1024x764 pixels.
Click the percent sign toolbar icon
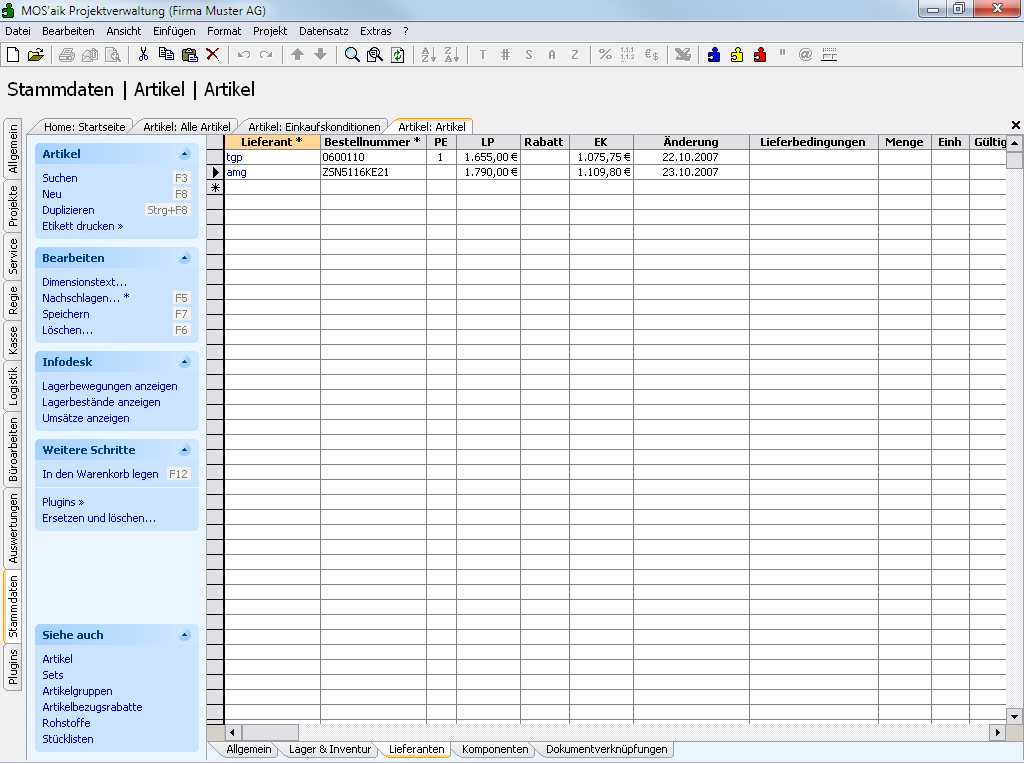[x=605, y=55]
